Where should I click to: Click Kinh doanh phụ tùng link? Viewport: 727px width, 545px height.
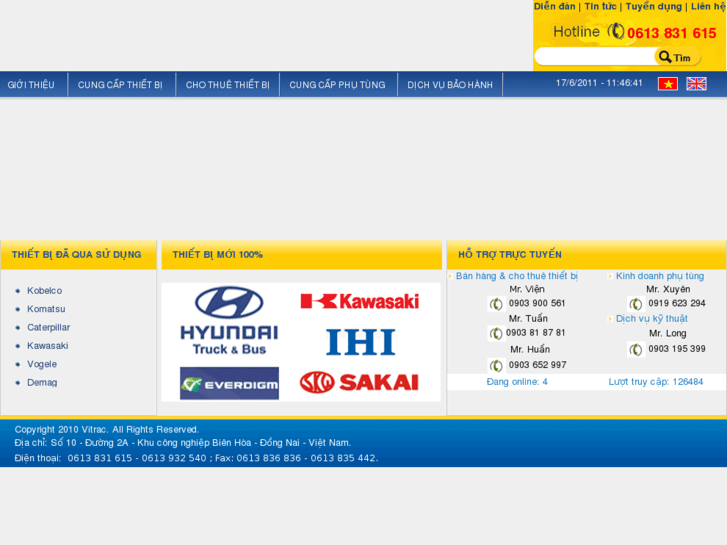(660, 276)
